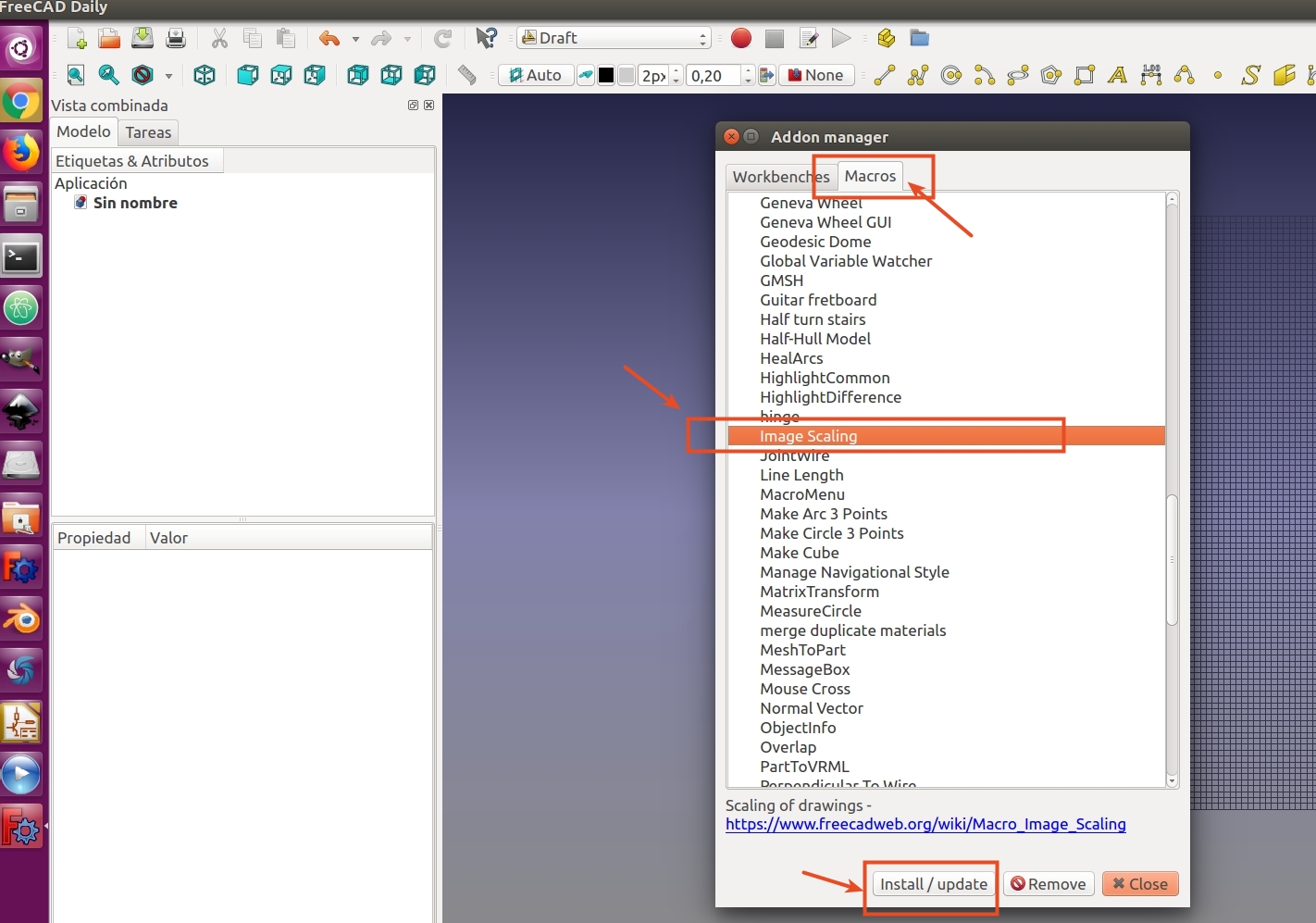1316x923 pixels.
Task: Start macro recording with red circle
Action: point(741,39)
